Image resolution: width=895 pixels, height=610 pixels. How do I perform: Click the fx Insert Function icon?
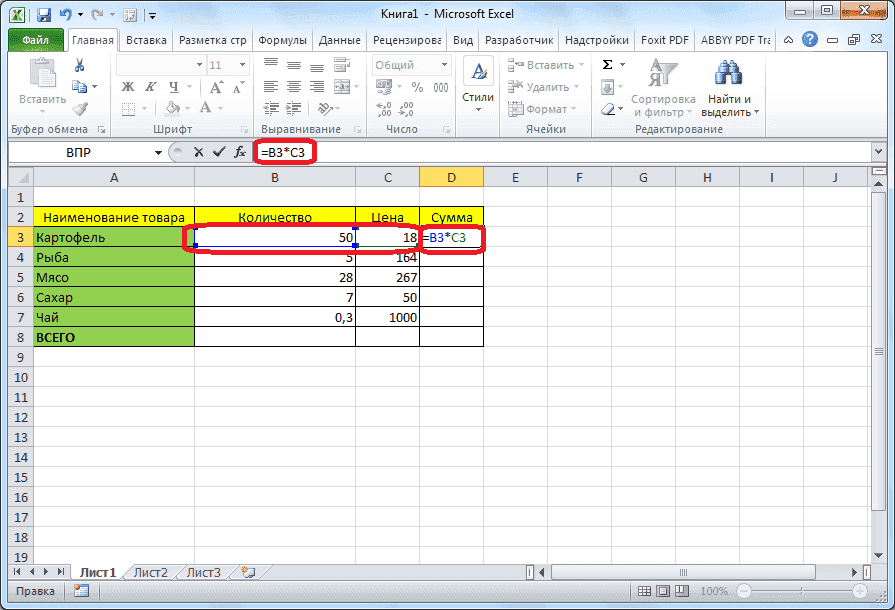coord(240,152)
